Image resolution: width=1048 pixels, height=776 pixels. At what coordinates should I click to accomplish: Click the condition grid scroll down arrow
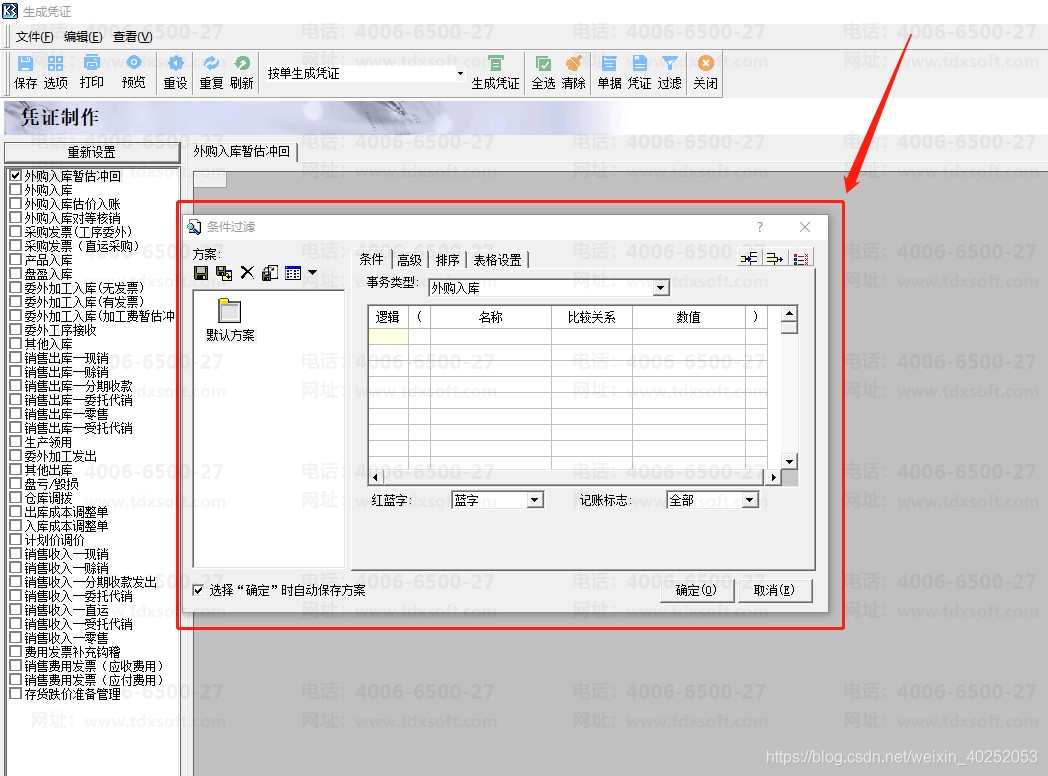click(789, 462)
